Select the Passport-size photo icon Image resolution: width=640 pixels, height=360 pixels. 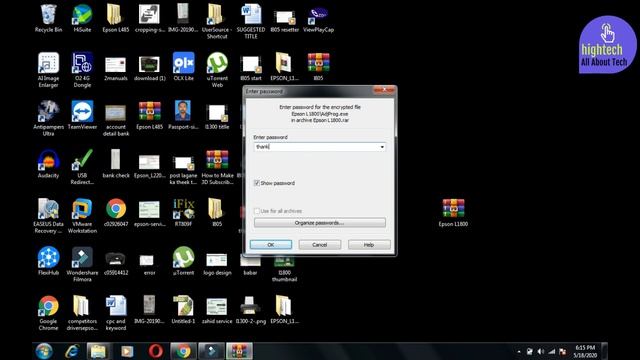coord(183,115)
